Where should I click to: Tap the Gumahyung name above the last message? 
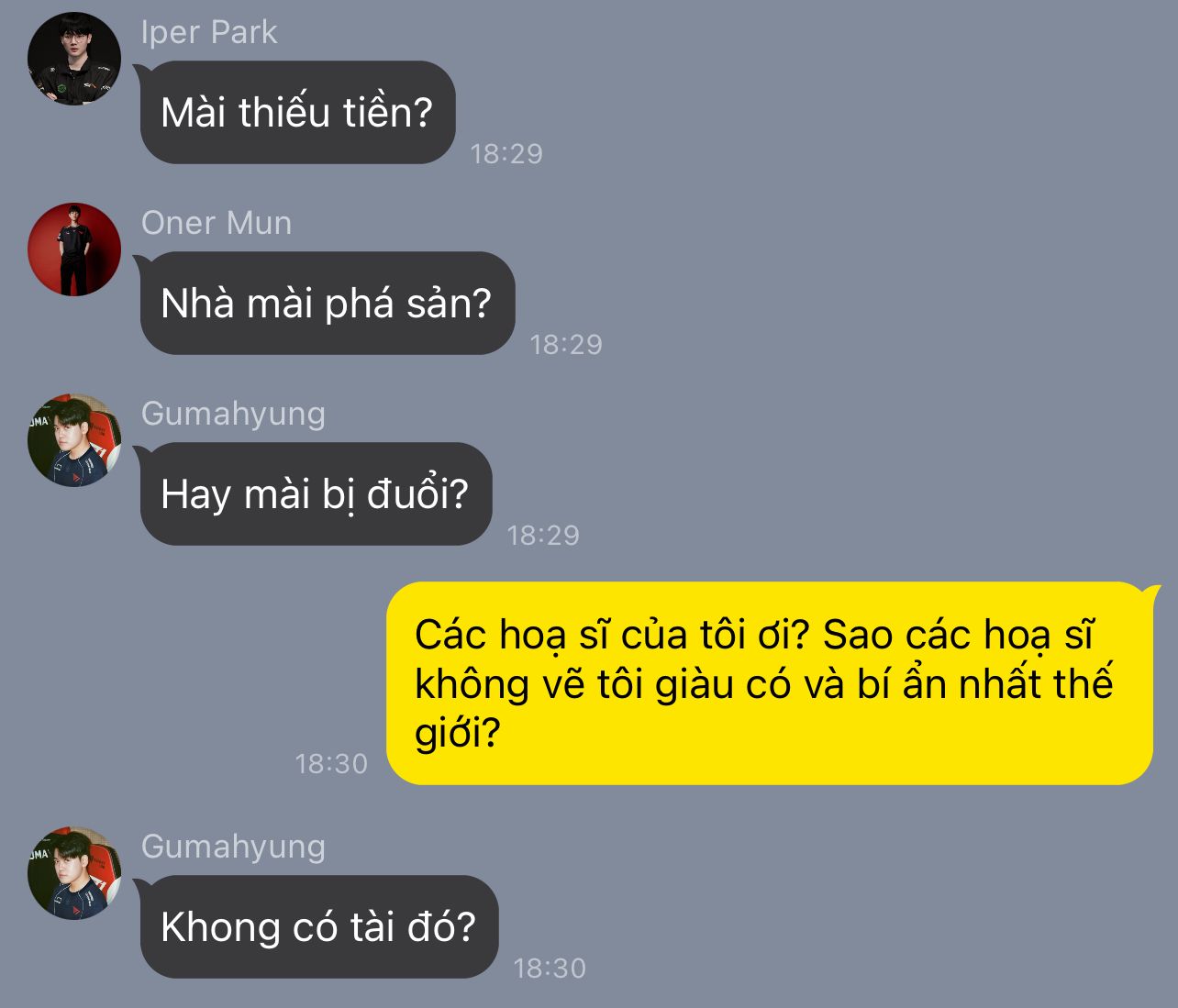point(234,847)
